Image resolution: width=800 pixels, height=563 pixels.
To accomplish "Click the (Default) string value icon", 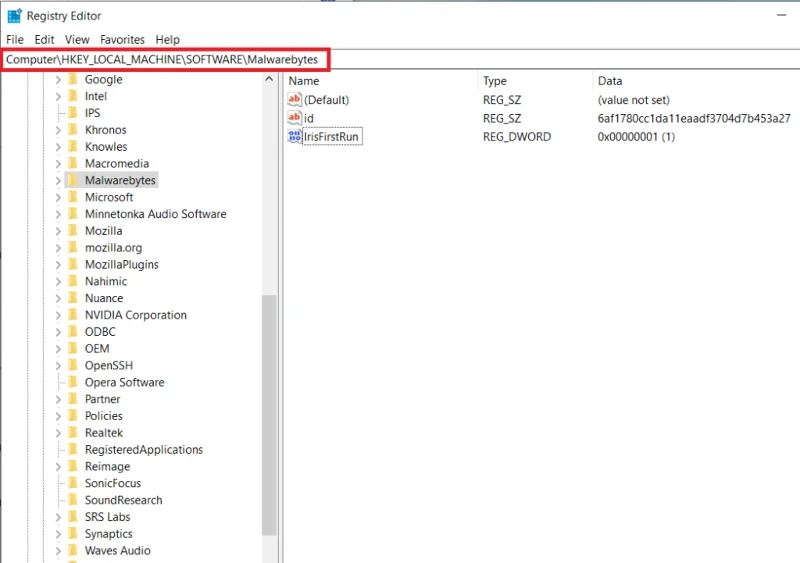I will [x=294, y=100].
